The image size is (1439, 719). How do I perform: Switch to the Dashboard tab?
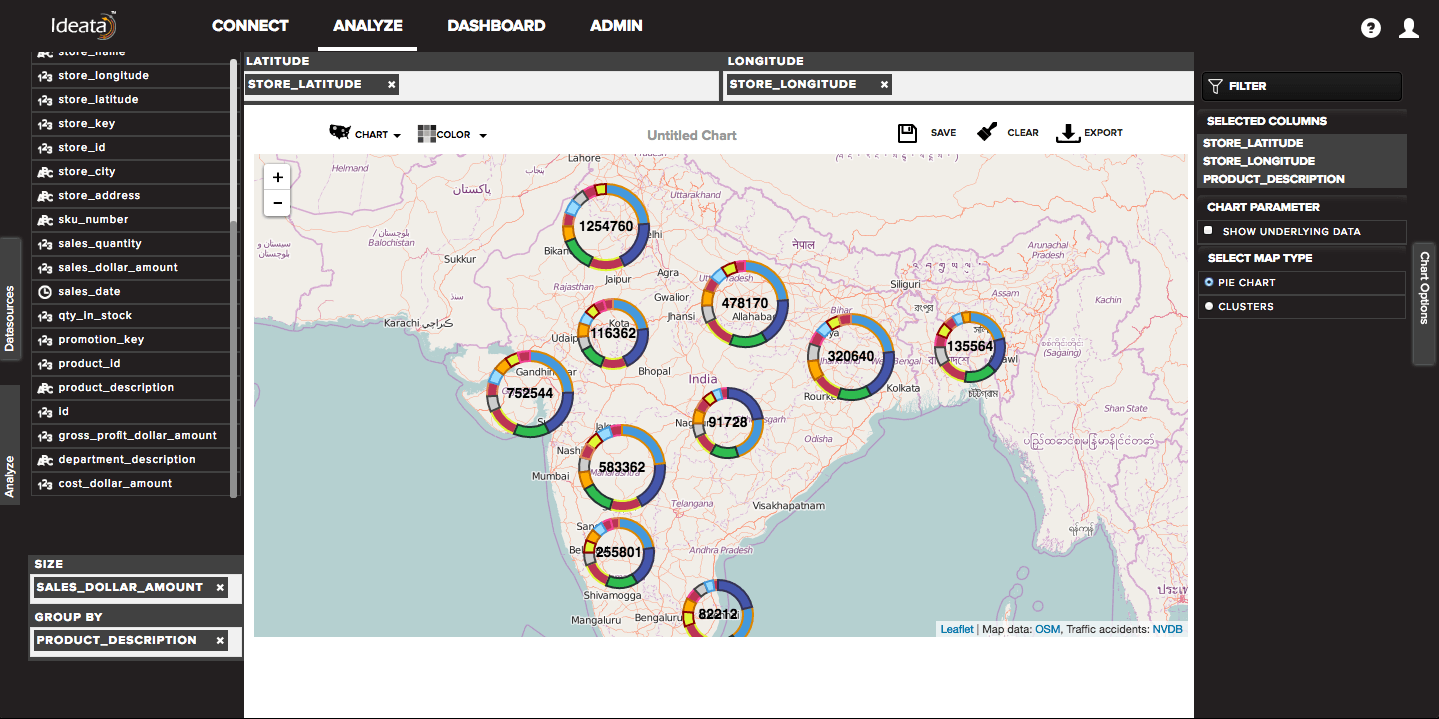coord(496,26)
